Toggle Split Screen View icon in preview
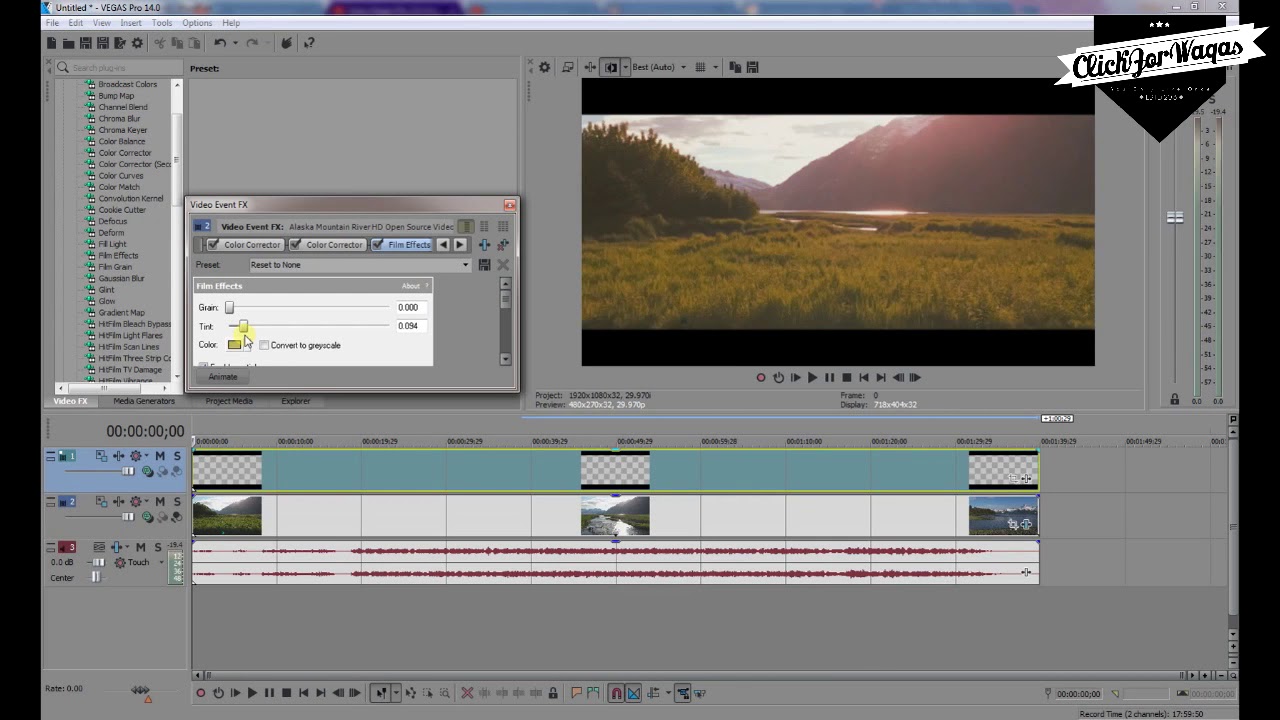 [611, 67]
